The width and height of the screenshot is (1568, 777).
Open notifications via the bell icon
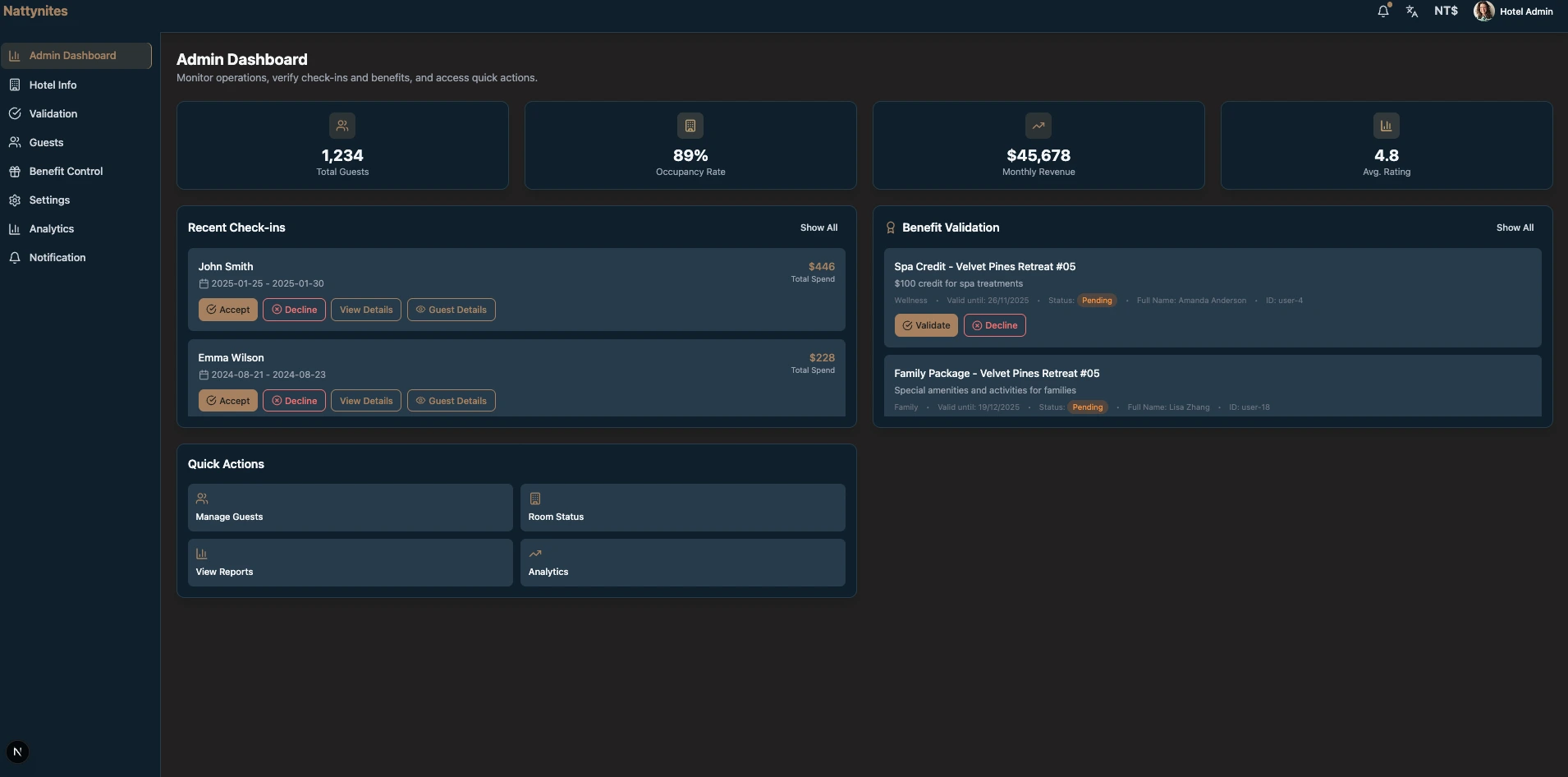(1384, 11)
